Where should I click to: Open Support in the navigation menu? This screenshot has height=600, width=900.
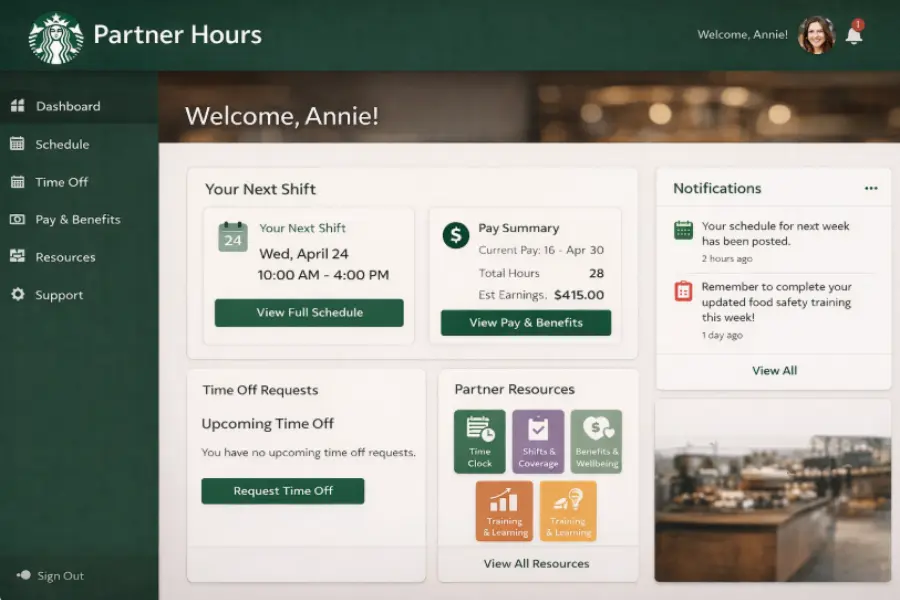62,294
